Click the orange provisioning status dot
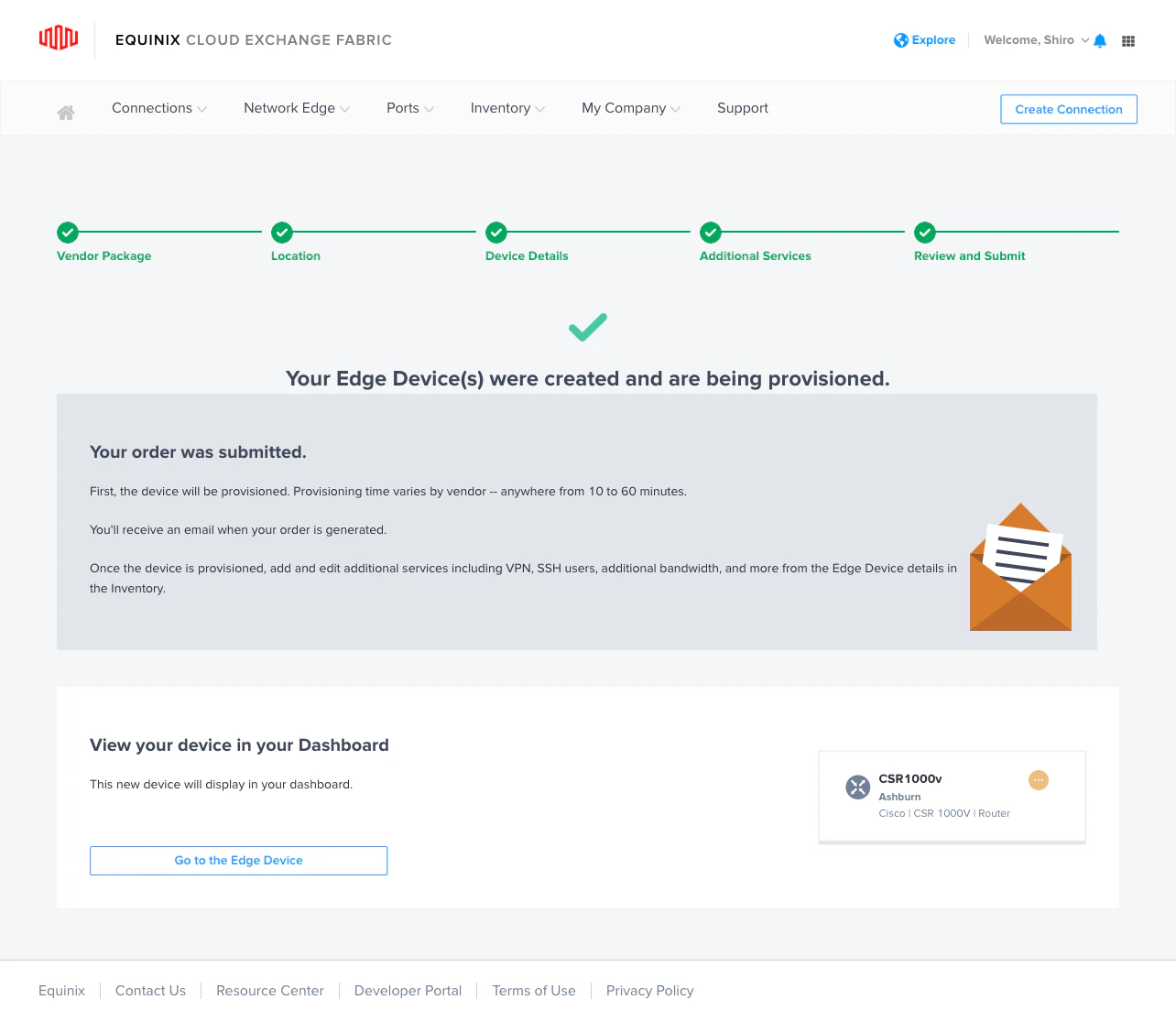 pos(1039,780)
